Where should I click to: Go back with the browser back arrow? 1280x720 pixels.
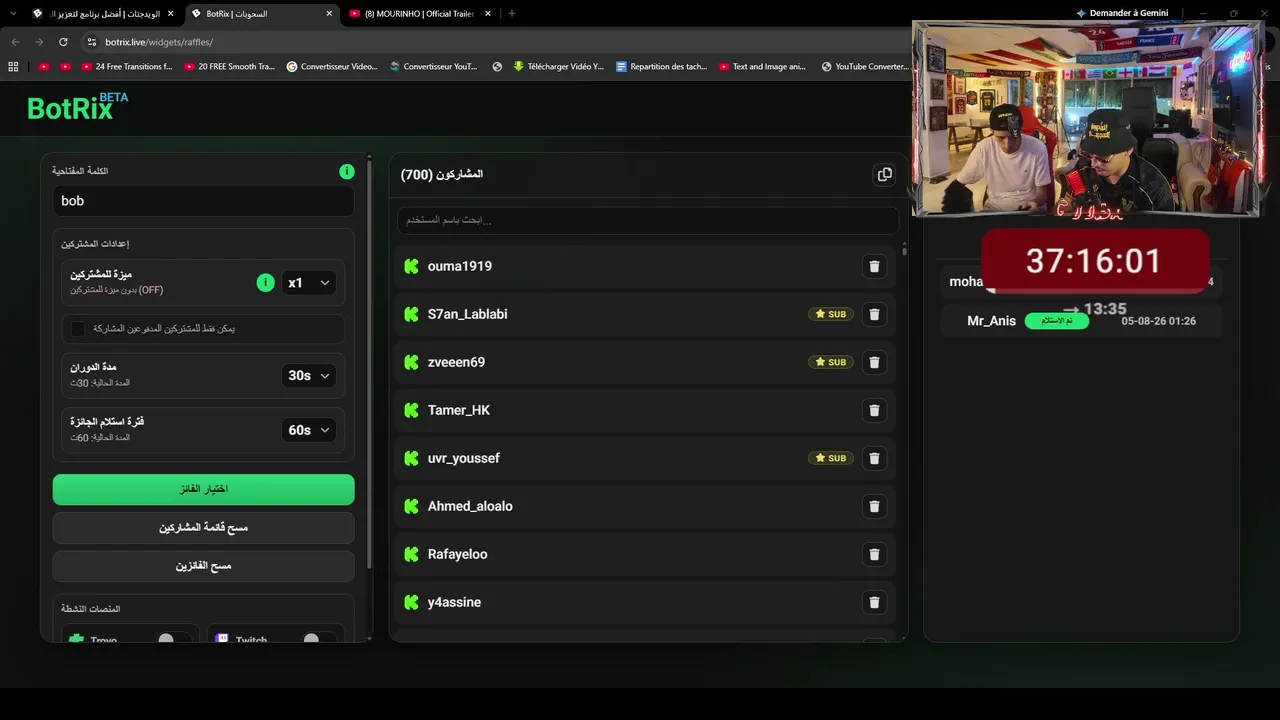15,42
